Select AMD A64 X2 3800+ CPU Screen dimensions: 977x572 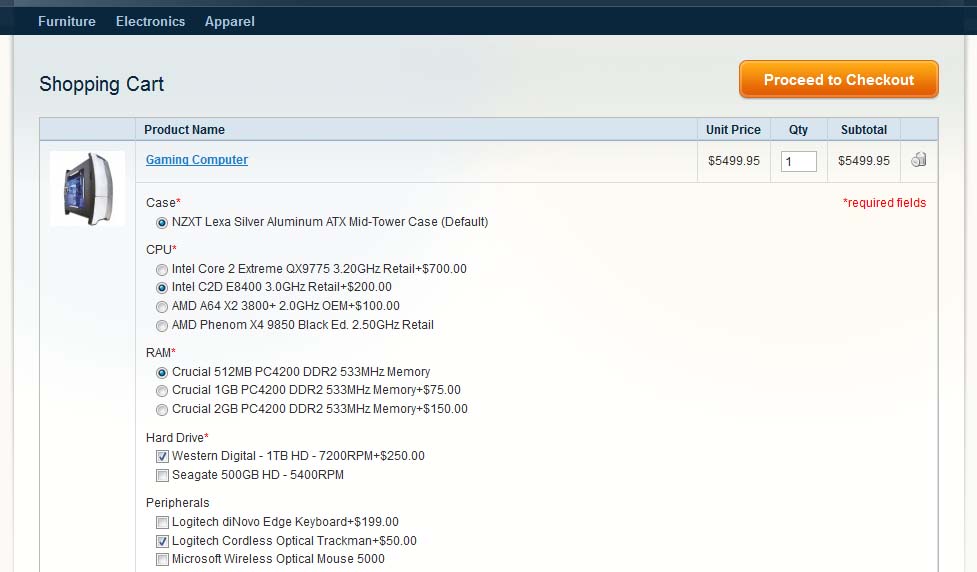tap(162, 307)
